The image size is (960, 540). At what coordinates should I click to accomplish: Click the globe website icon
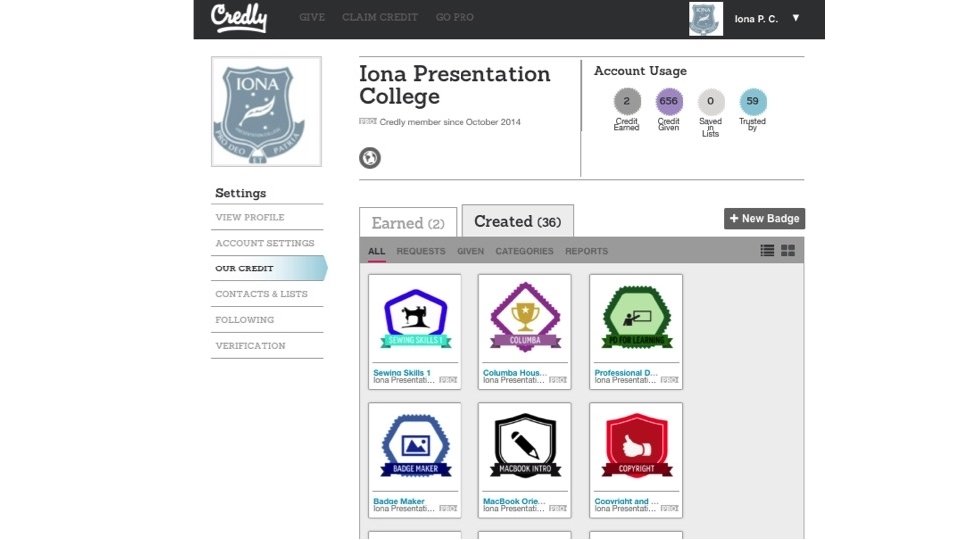click(x=370, y=158)
